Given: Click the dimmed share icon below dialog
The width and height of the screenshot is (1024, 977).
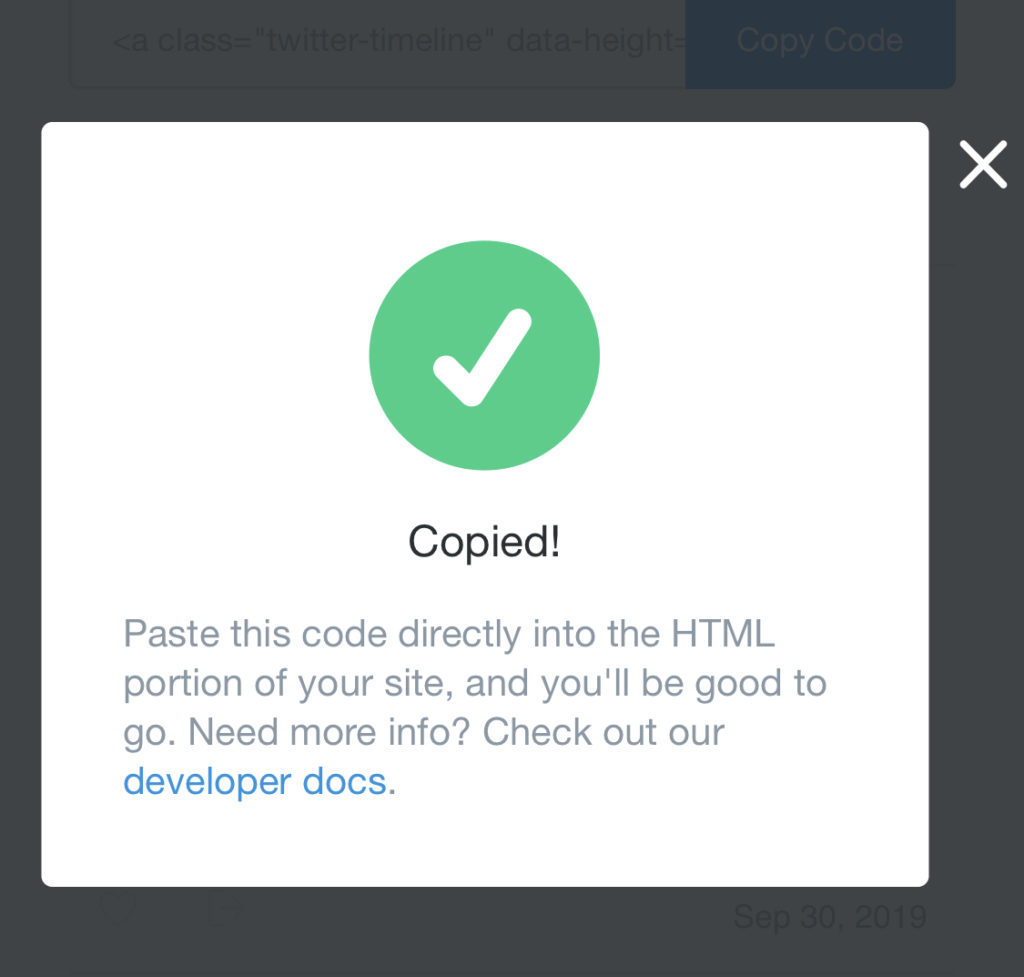Looking at the screenshot, I should [223, 909].
